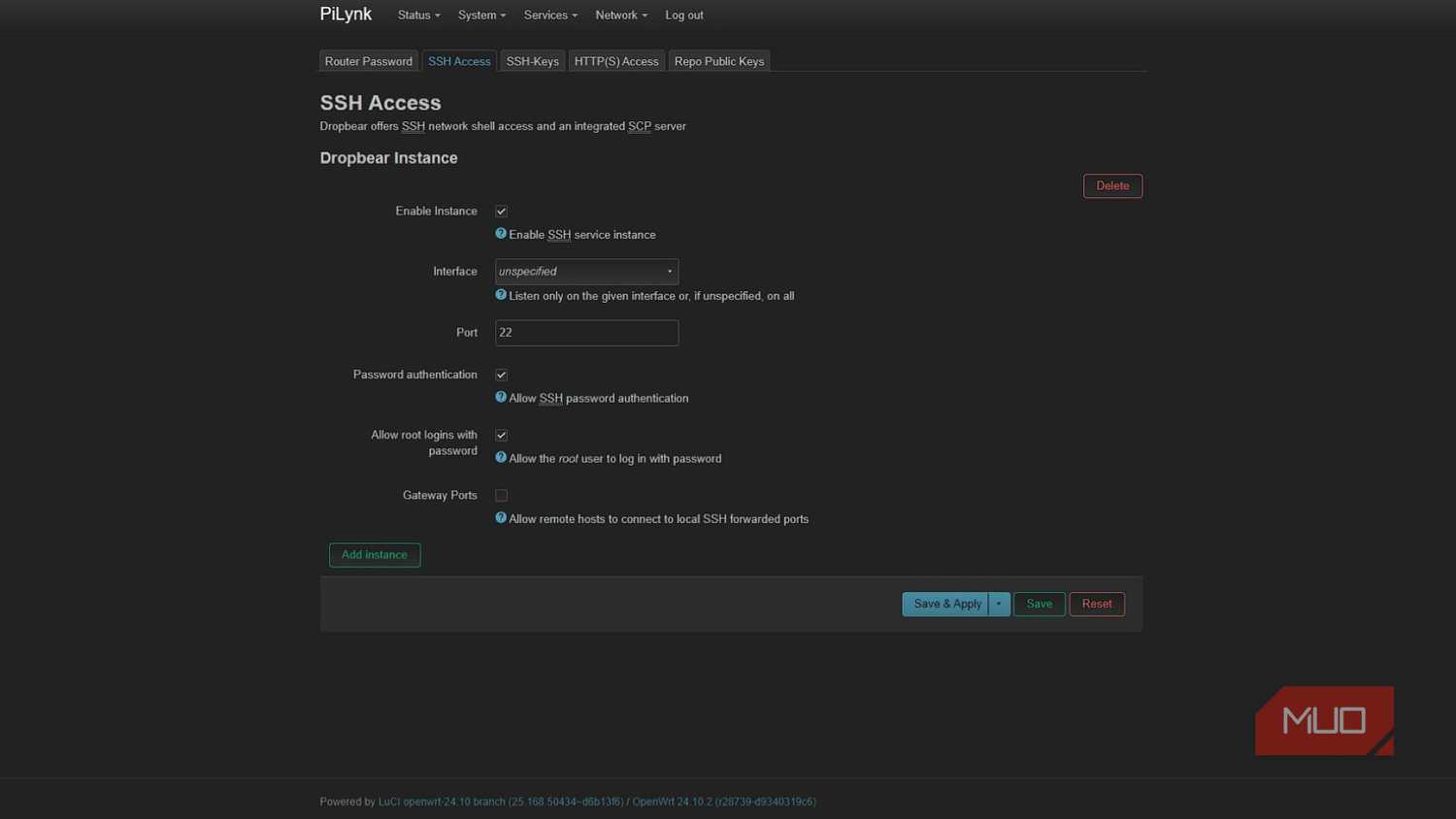Select the SSH Access tab
The image size is (1456, 819).
[459, 61]
